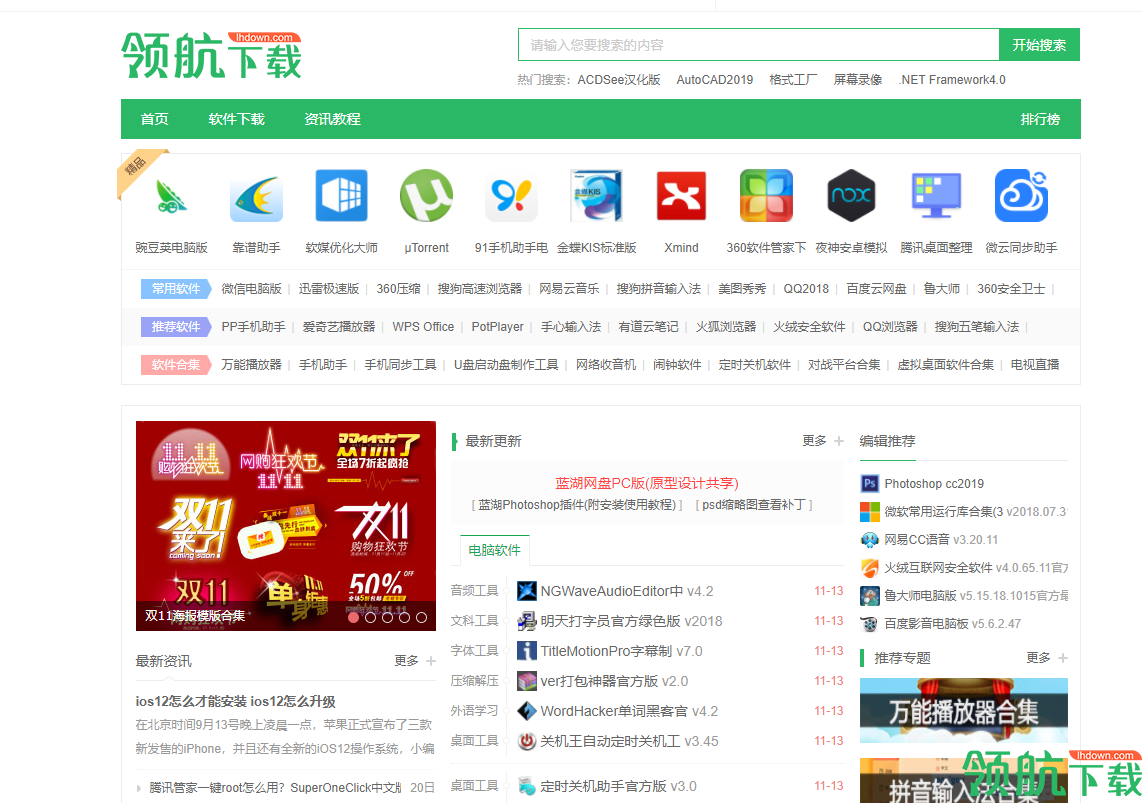Click the 领航下载 site logo
Viewport: 1142px width, 803px height.
click(211, 55)
